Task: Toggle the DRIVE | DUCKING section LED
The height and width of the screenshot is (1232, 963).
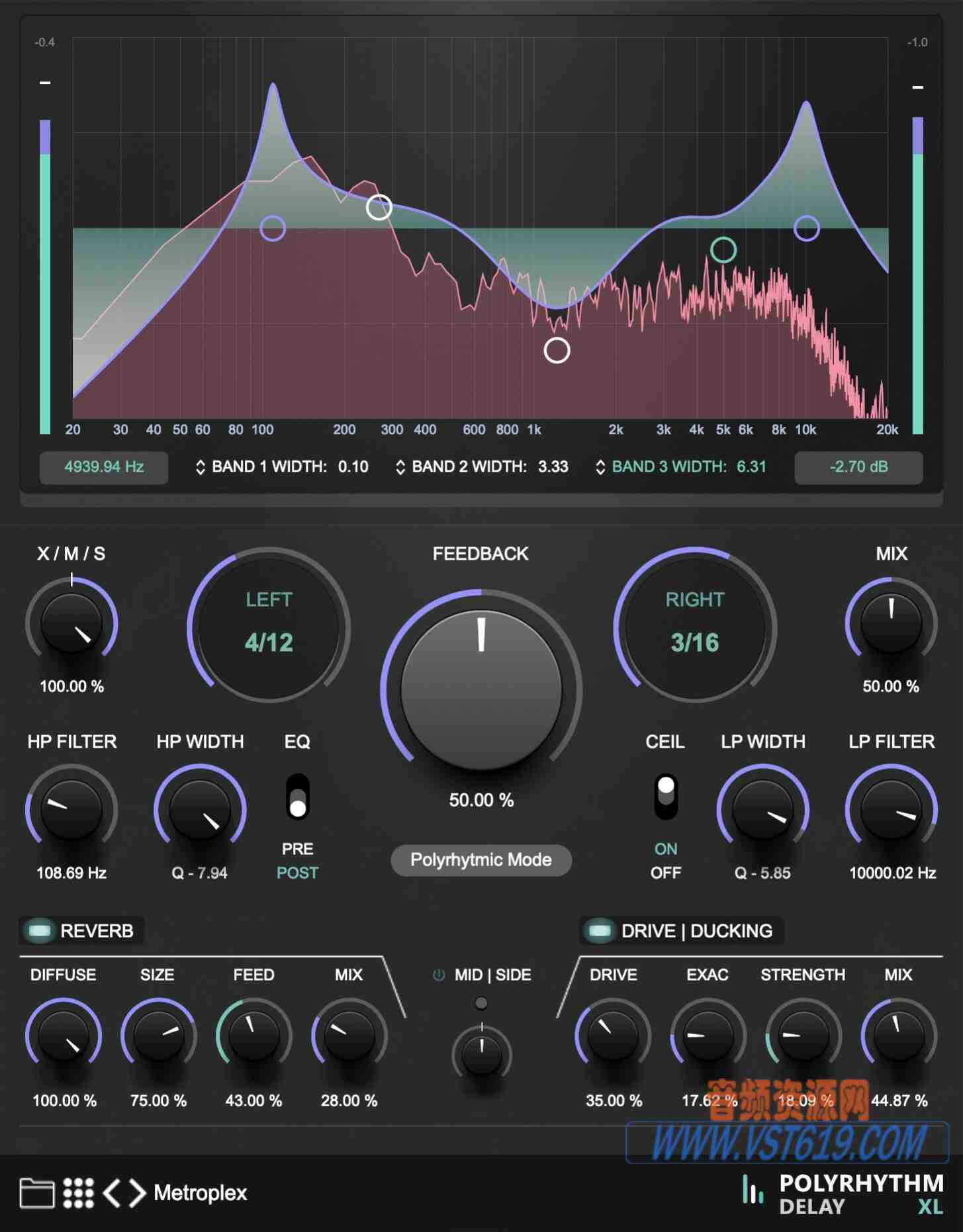Action: [600, 931]
